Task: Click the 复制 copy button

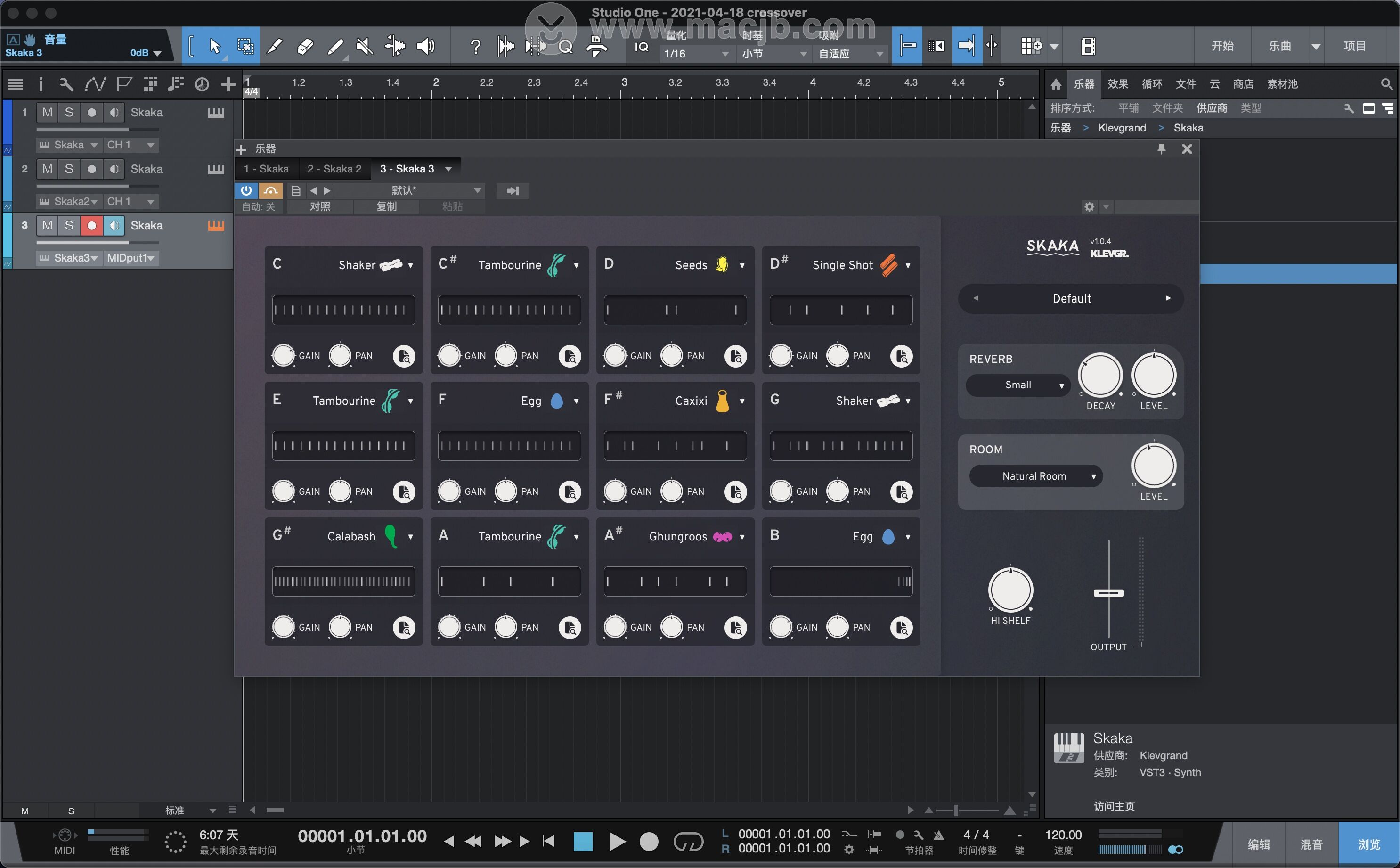Action: point(386,207)
